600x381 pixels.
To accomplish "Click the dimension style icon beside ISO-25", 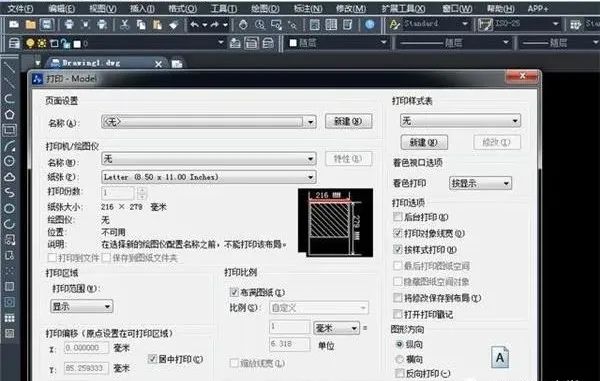I will (x=485, y=25).
